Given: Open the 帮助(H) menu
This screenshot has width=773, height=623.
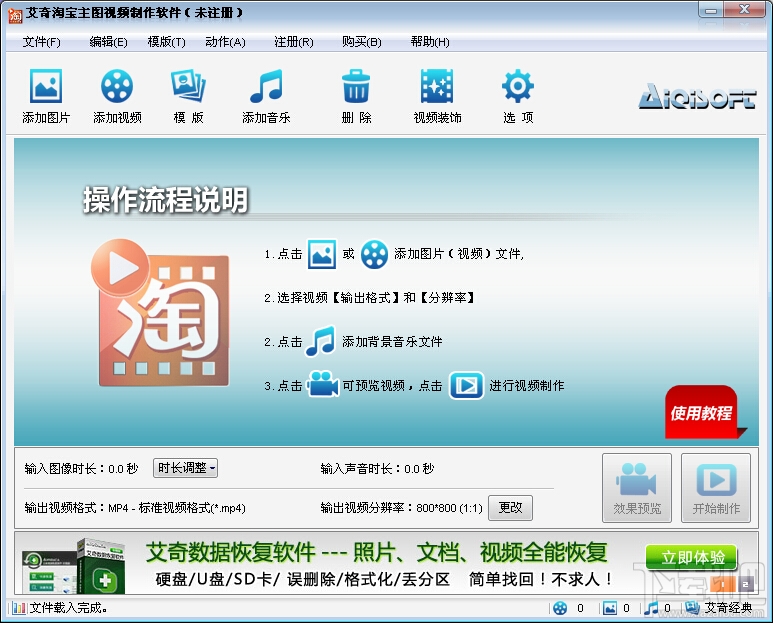Looking at the screenshot, I should 430,42.
